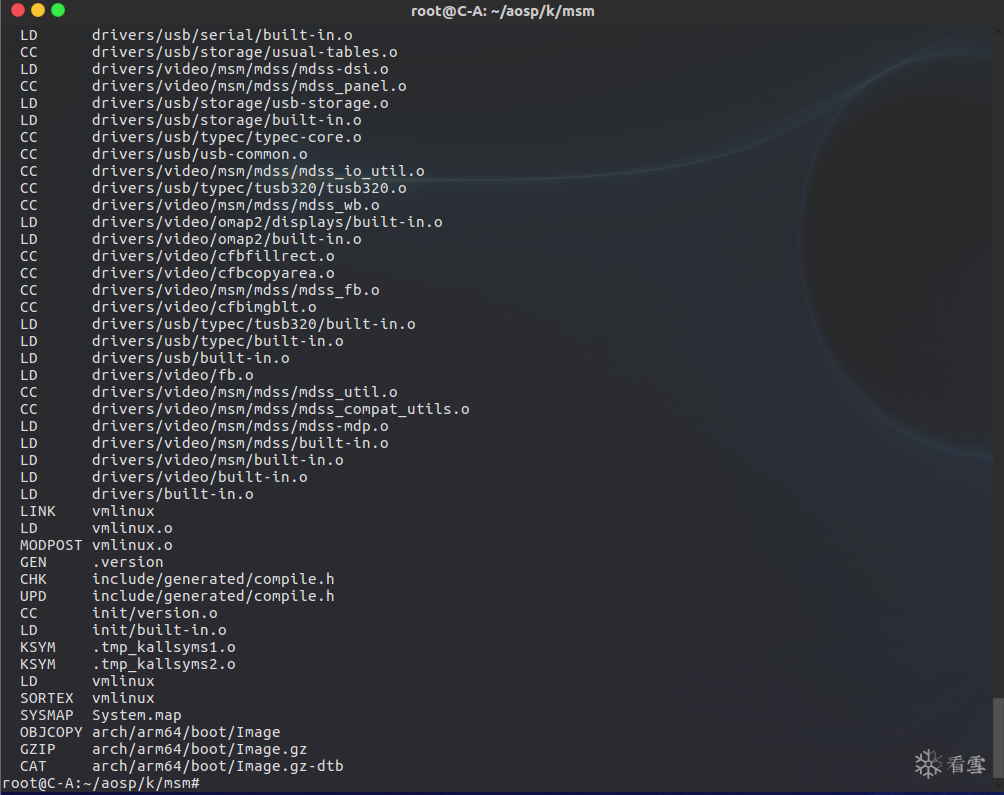The height and width of the screenshot is (795, 1004).
Task: Click the drivers/video/fb.o text
Action: (173, 375)
